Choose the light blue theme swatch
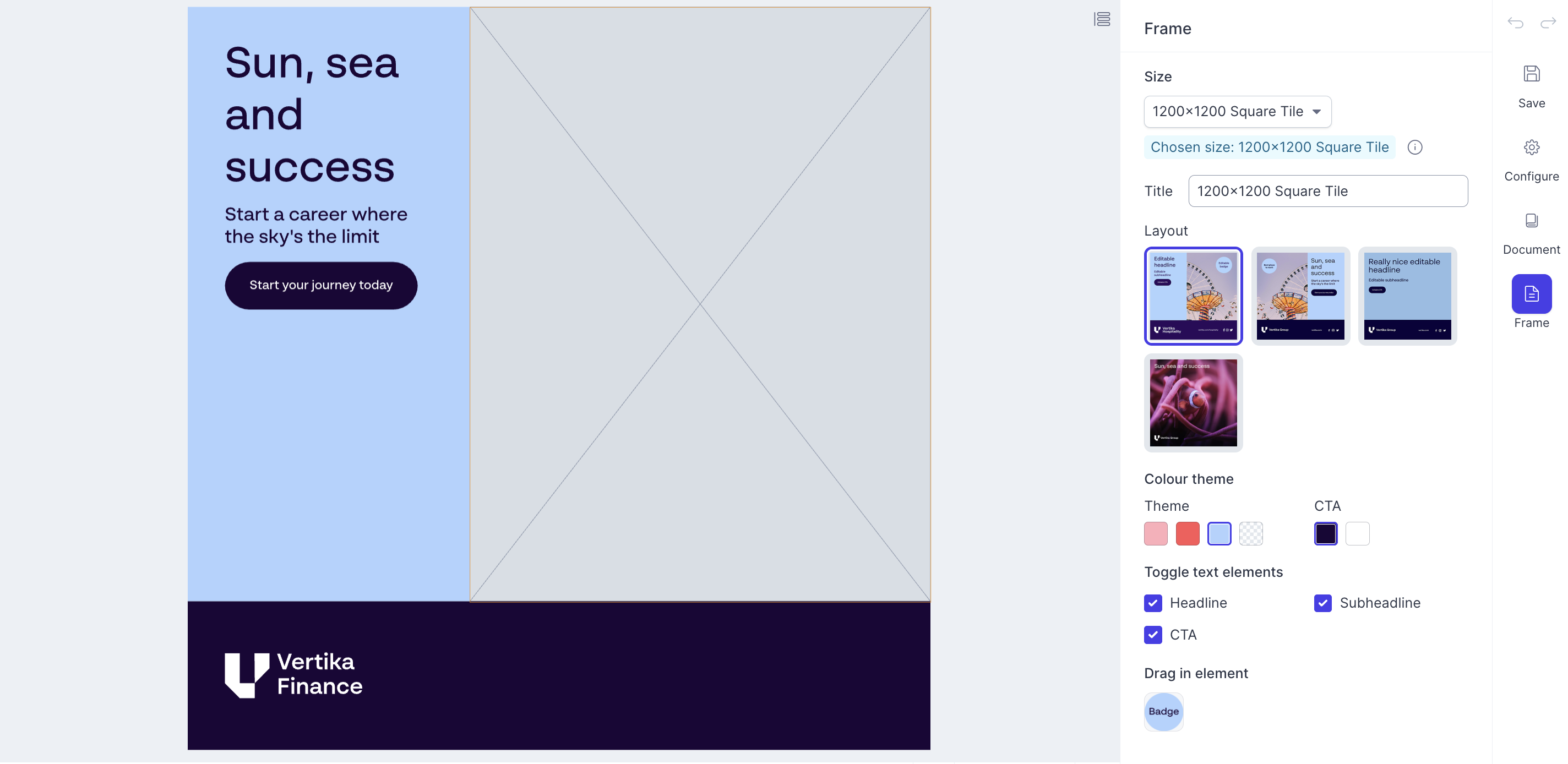The height and width of the screenshot is (764, 1568). click(1219, 534)
